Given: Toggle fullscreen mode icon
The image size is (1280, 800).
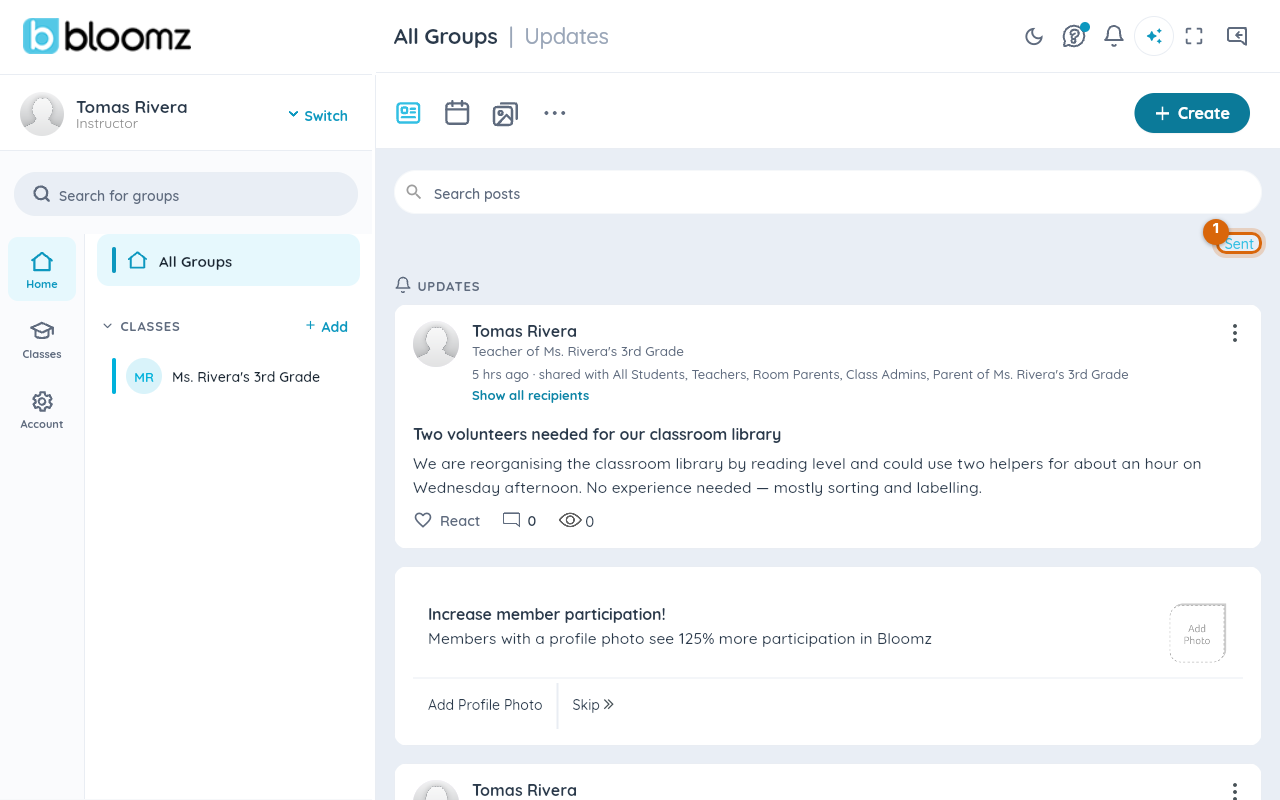Looking at the screenshot, I should tap(1194, 36).
